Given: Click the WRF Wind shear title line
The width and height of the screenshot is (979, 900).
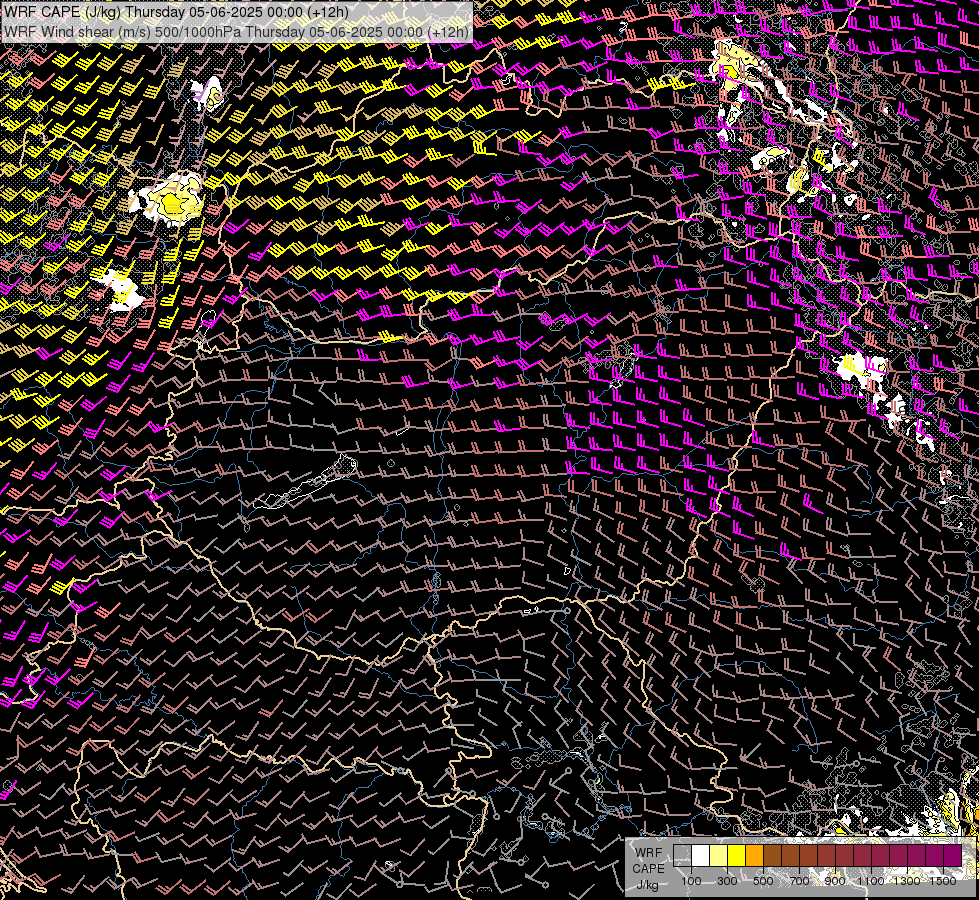Looking at the screenshot, I should click(236, 31).
